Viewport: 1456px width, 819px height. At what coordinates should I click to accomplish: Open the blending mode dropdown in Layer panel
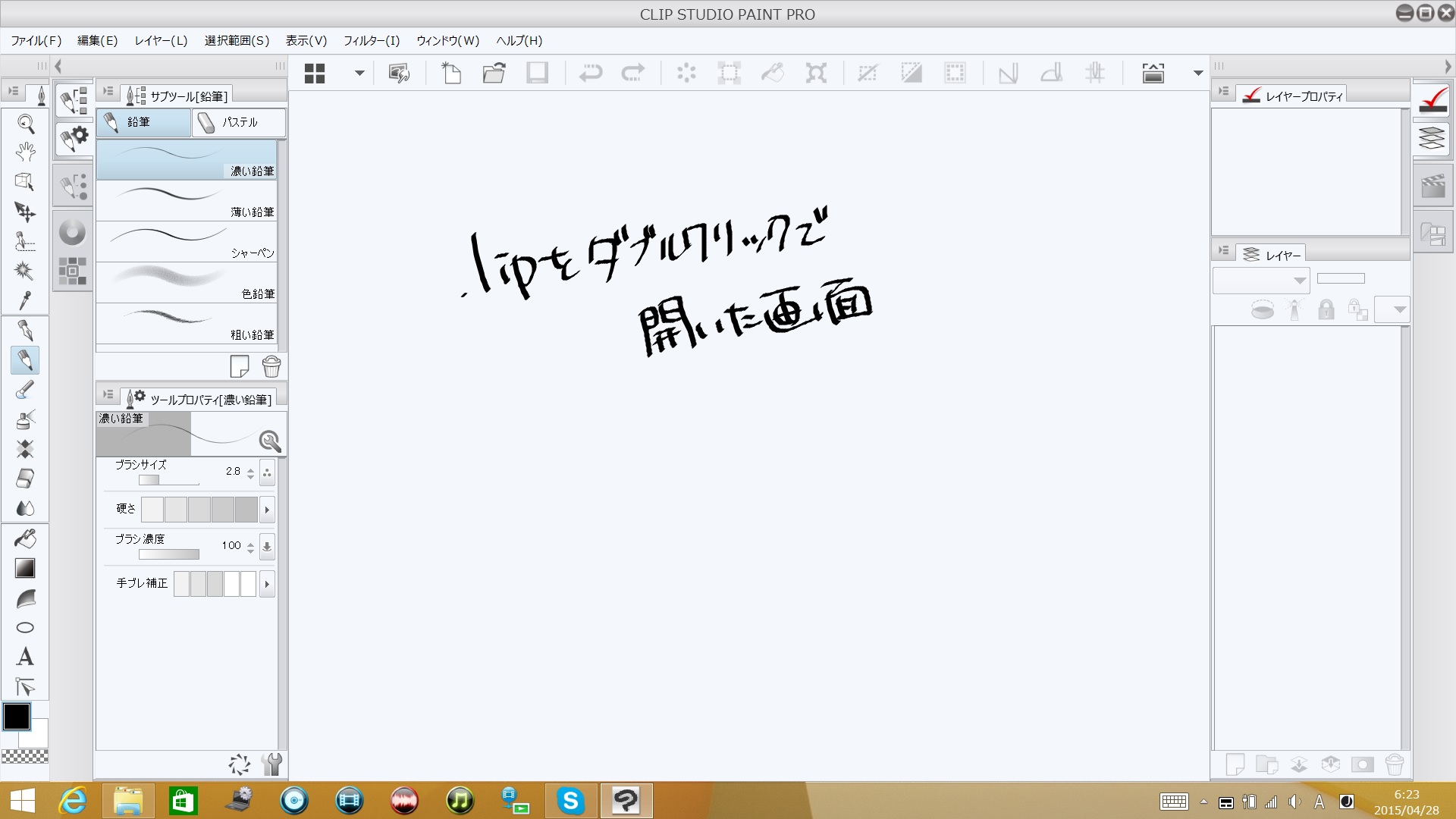[1260, 281]
